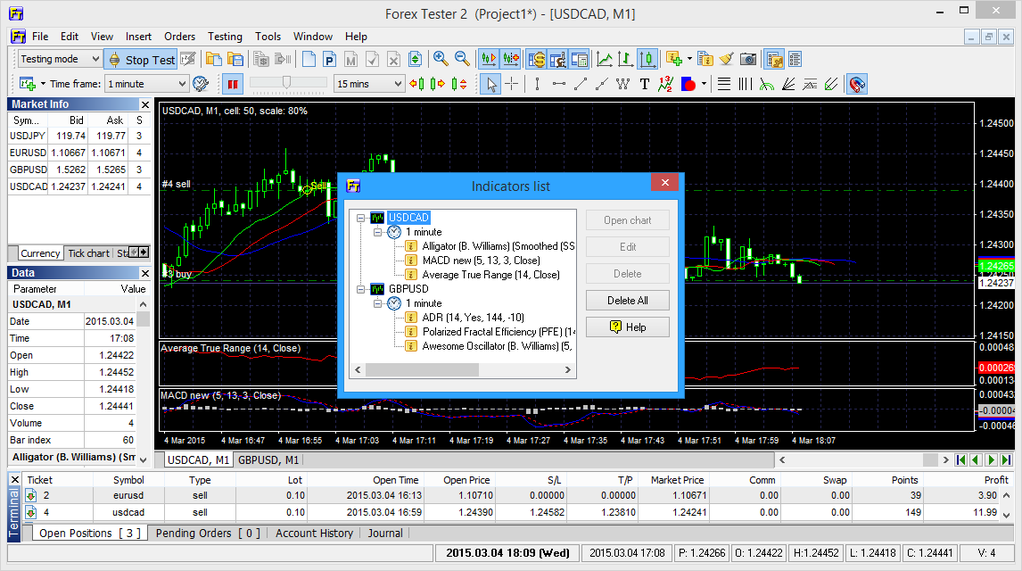Open the Pending Orders tab

point(207,533)
